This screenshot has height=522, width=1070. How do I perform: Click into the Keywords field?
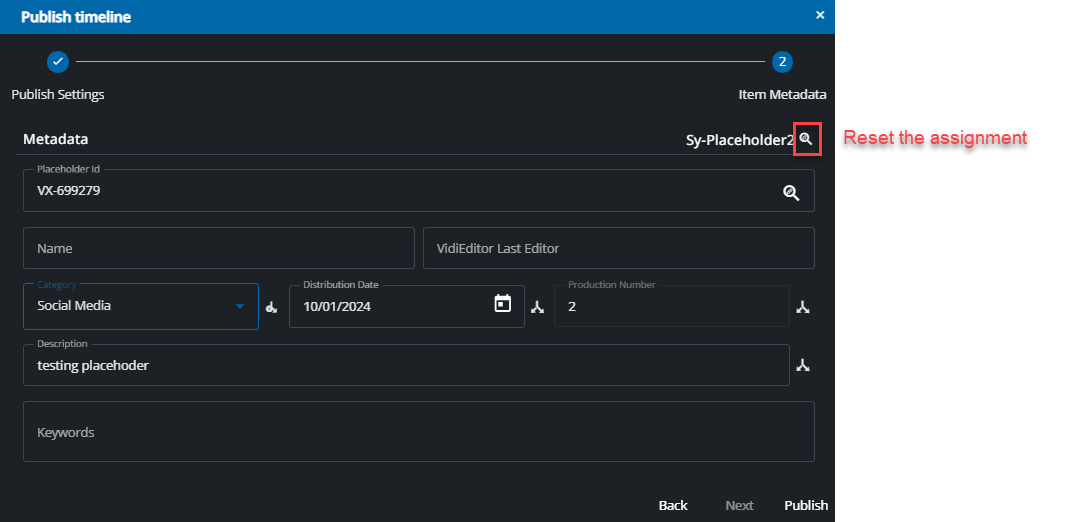418,432
